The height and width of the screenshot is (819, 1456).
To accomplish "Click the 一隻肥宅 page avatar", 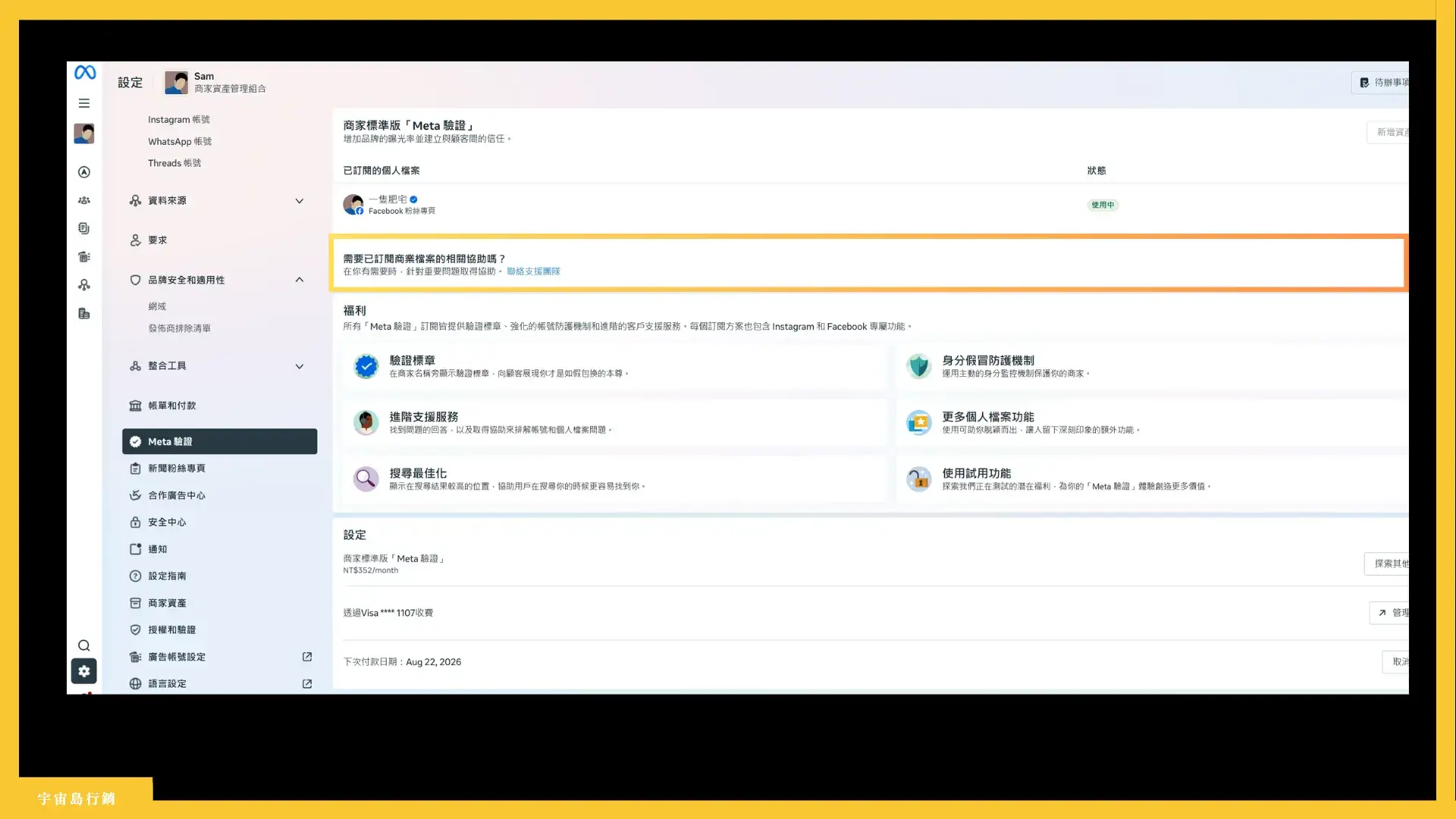I will pos(353,205).
